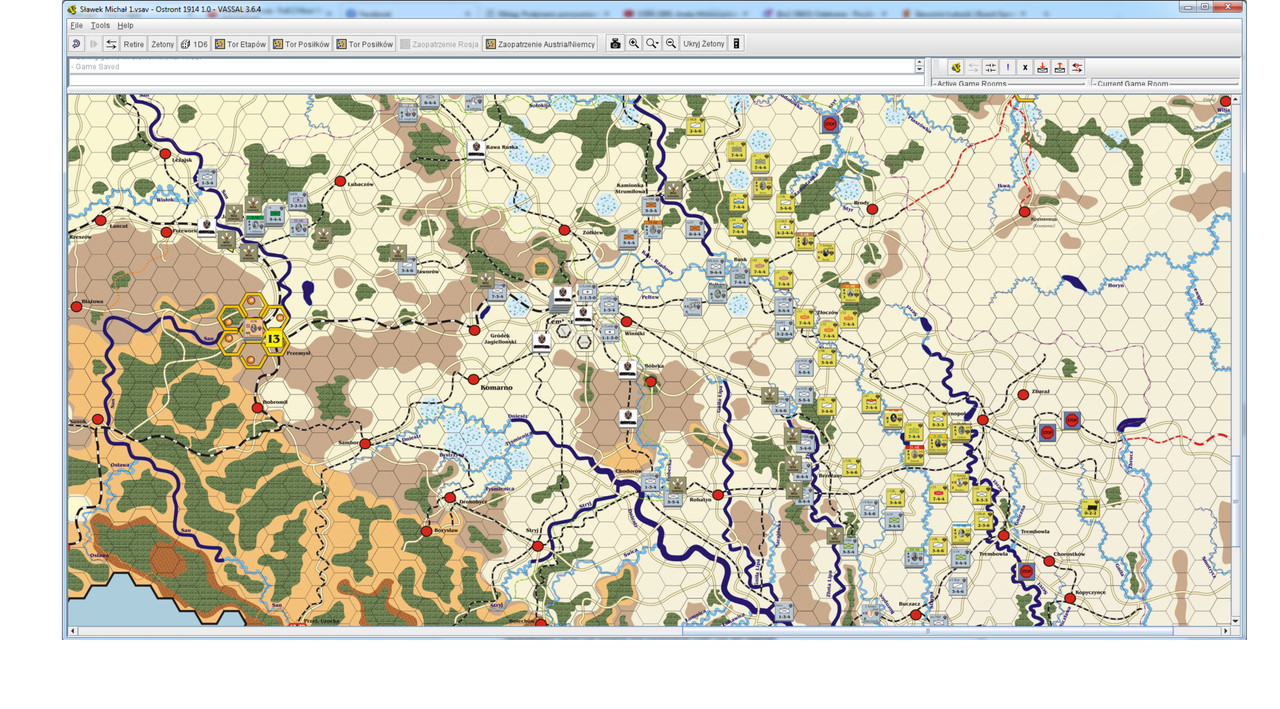Click the server connect arrows icon in toolbar
The width and height of the screenshot is (1280, 709).
[x=111, y=44]
